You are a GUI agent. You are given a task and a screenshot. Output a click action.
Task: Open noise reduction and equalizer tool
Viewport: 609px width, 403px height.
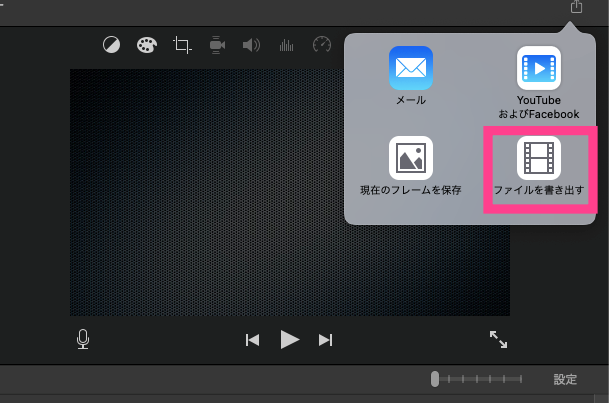[286, 45]
